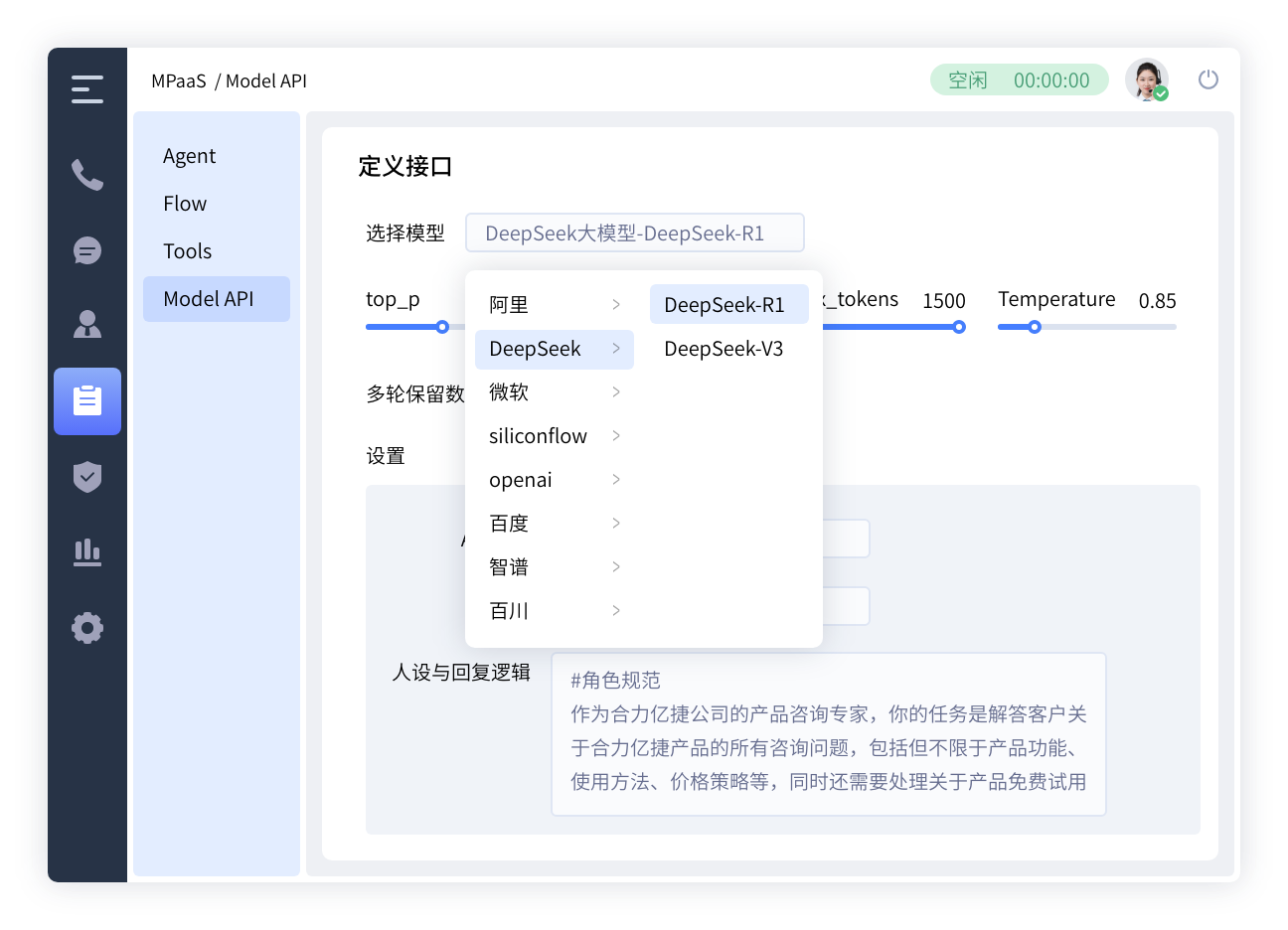The height and width of the screenshot is (930, 1288).
Task: Select the clipboard icon in sidebar
Action: 87,401
